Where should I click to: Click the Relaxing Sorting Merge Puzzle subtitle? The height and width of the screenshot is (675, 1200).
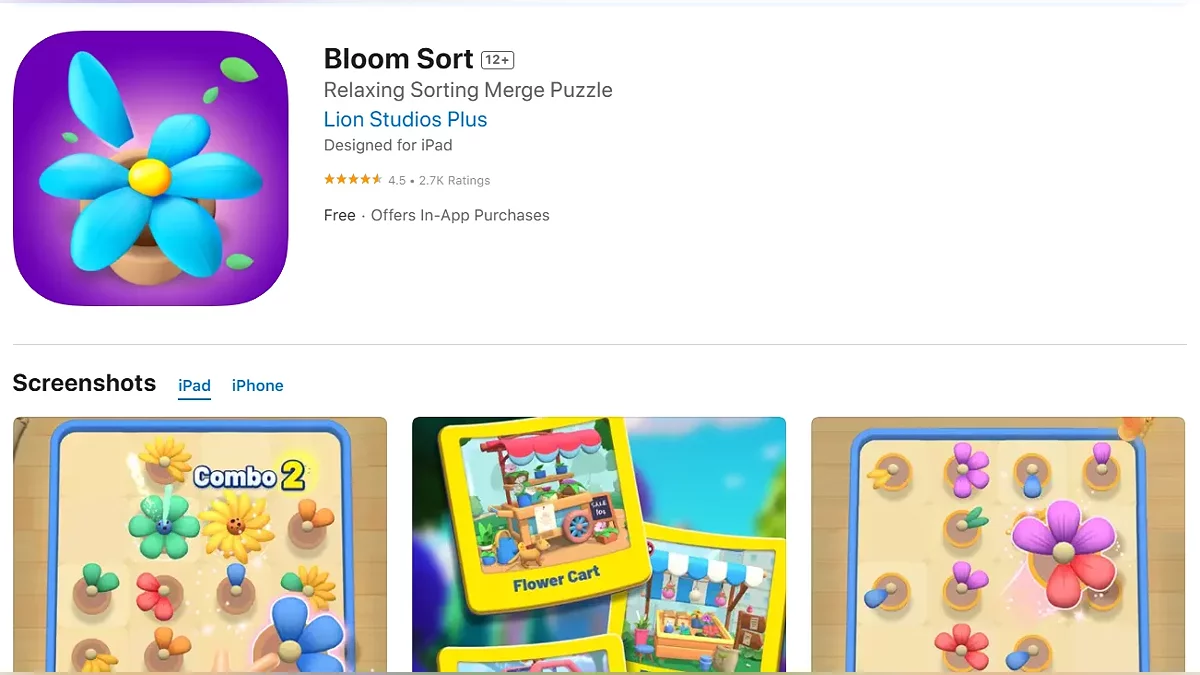click(468, 90)
